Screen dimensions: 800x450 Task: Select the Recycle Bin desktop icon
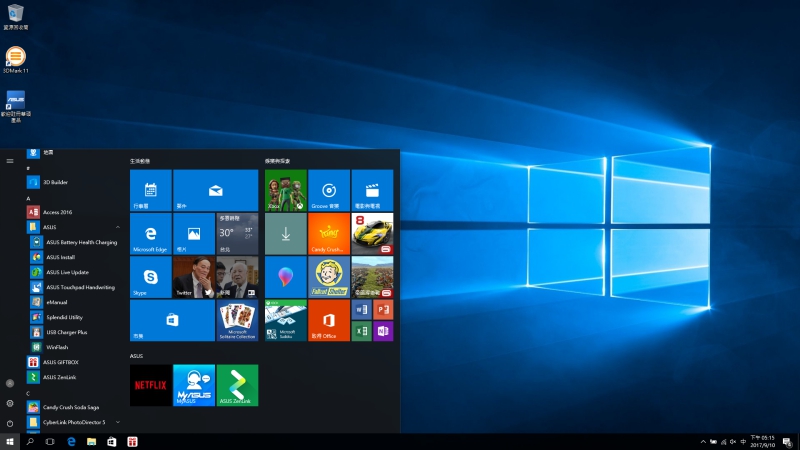(15, 16)
